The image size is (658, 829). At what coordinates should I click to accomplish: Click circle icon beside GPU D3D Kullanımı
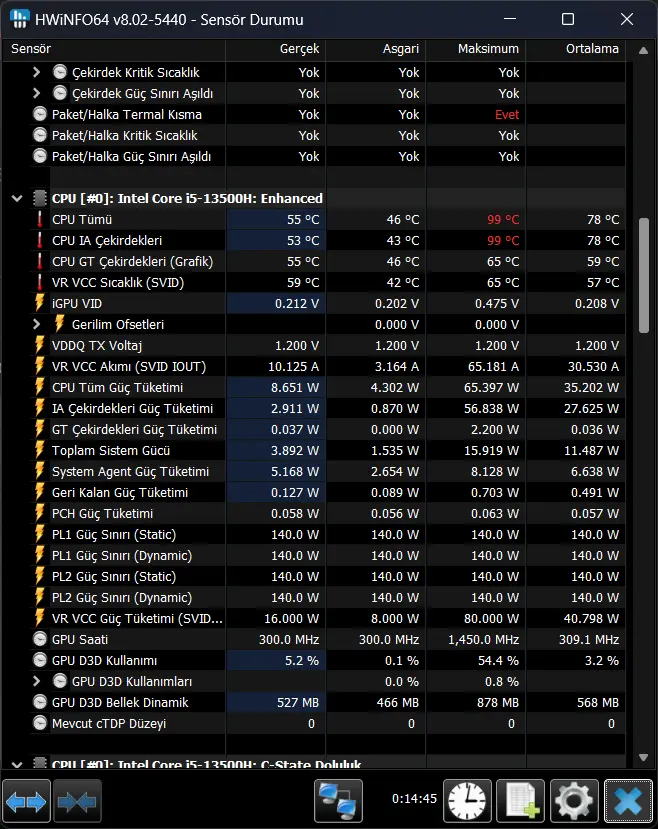coord(40,660)
